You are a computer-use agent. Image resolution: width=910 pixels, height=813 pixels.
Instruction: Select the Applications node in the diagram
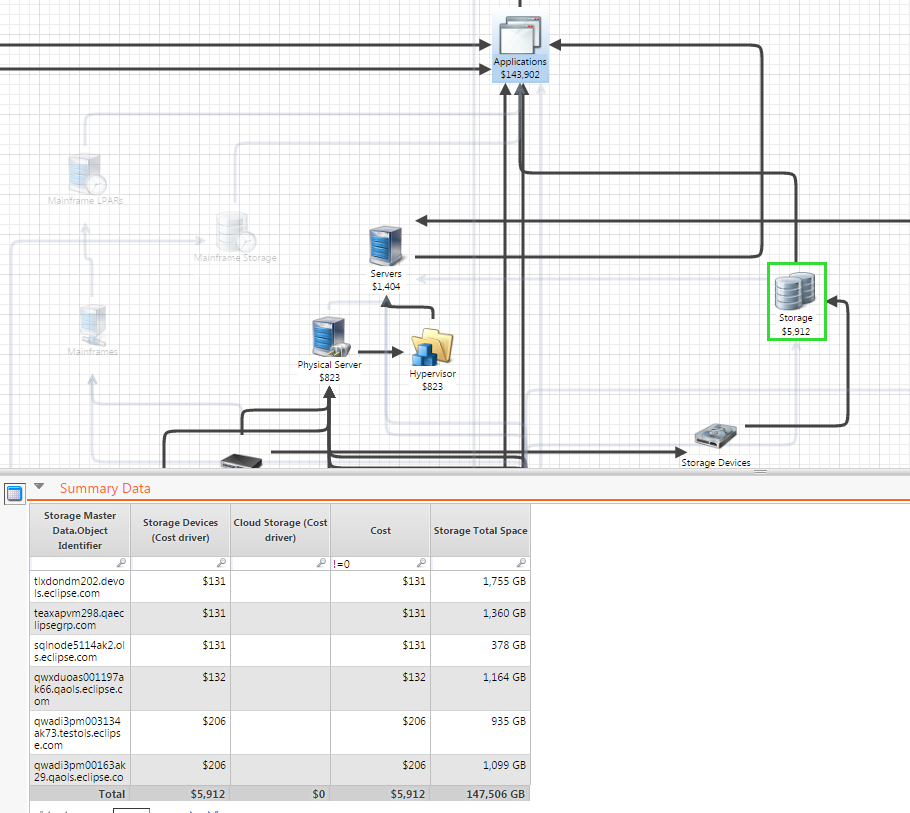[520, 48]
